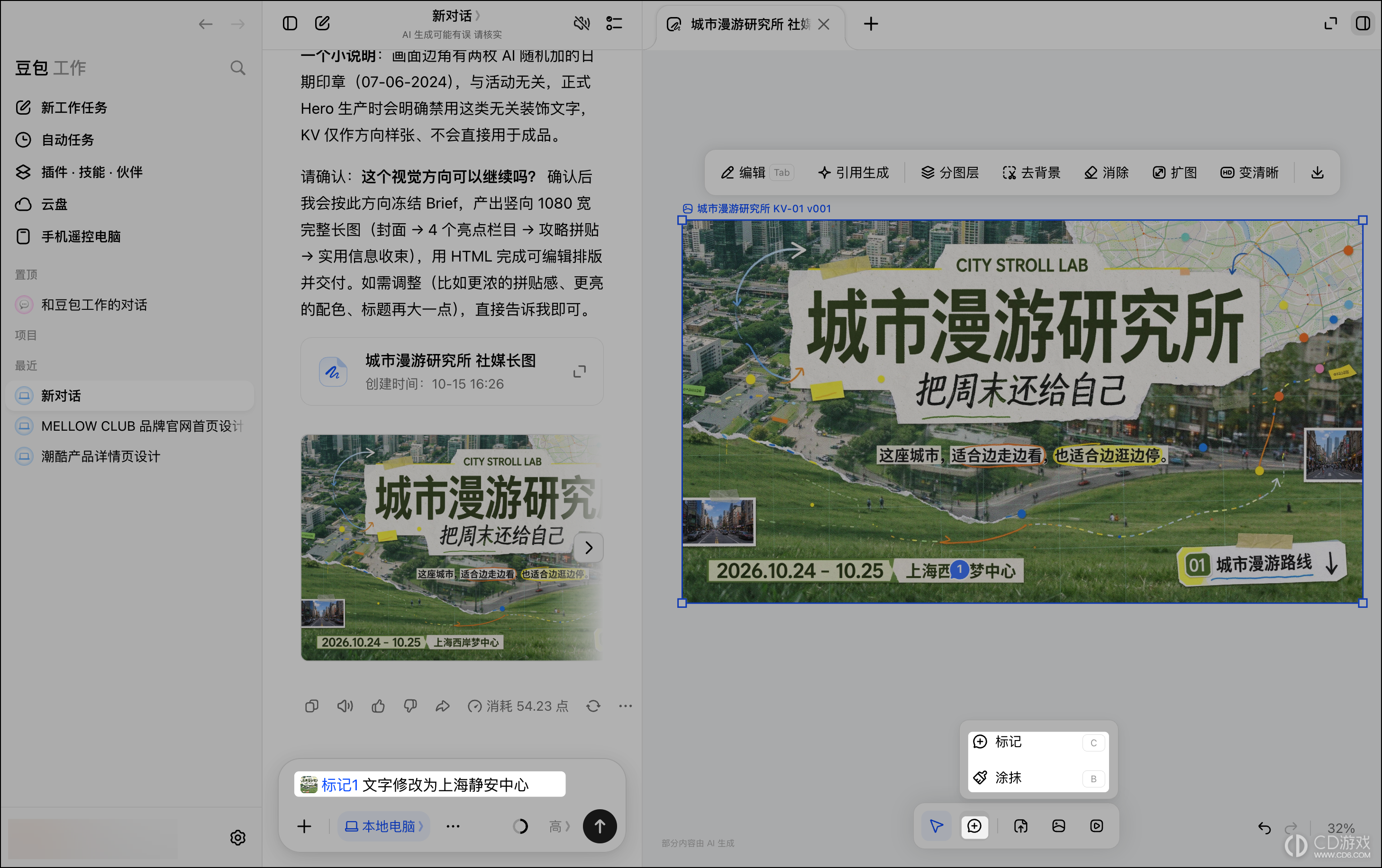Open sidebar settings gear
This screenshot has width=1382, height=868.
pyautogui.click(x=237, y=838)
